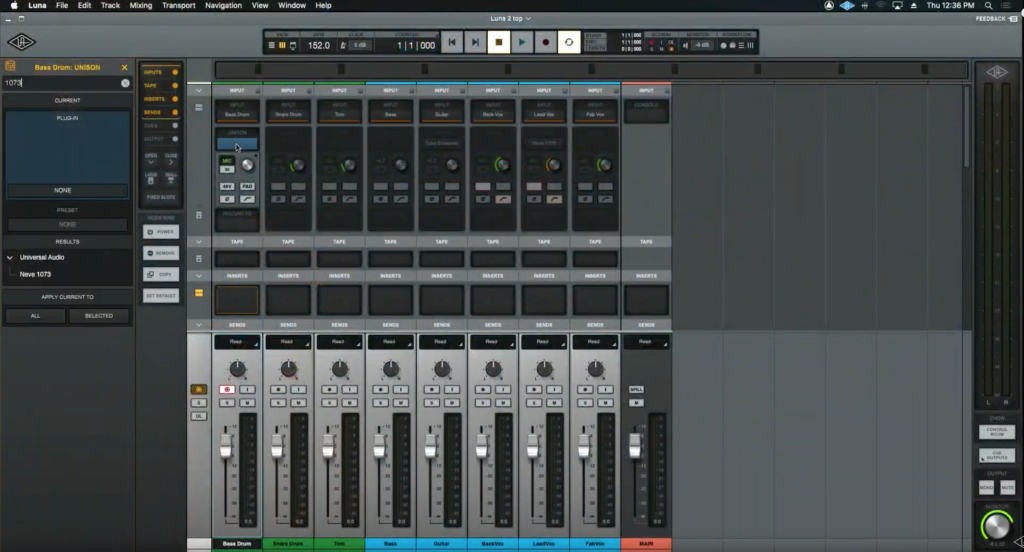This screenshot has height=552, width=1024.
Task: Click the Record button in transport
Action: pyautogui.click(x=545, y=42)
